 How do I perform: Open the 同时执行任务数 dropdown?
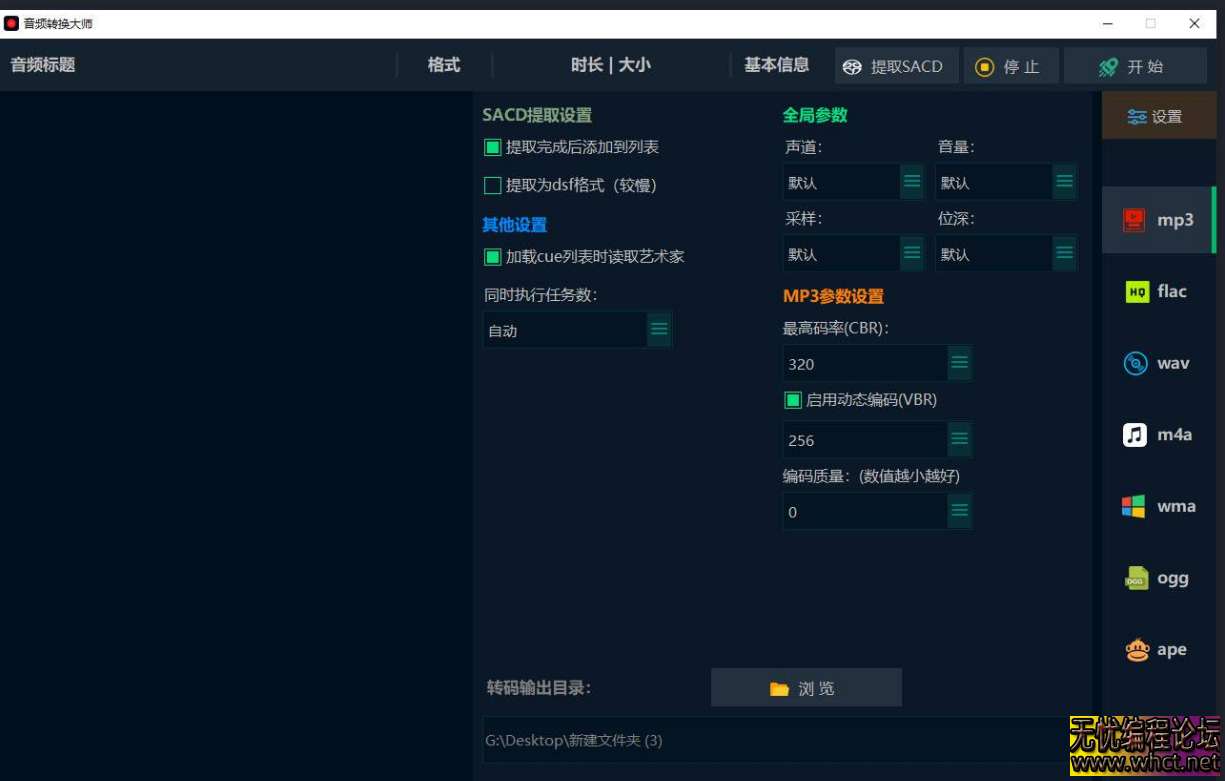(x=658, y=329)
